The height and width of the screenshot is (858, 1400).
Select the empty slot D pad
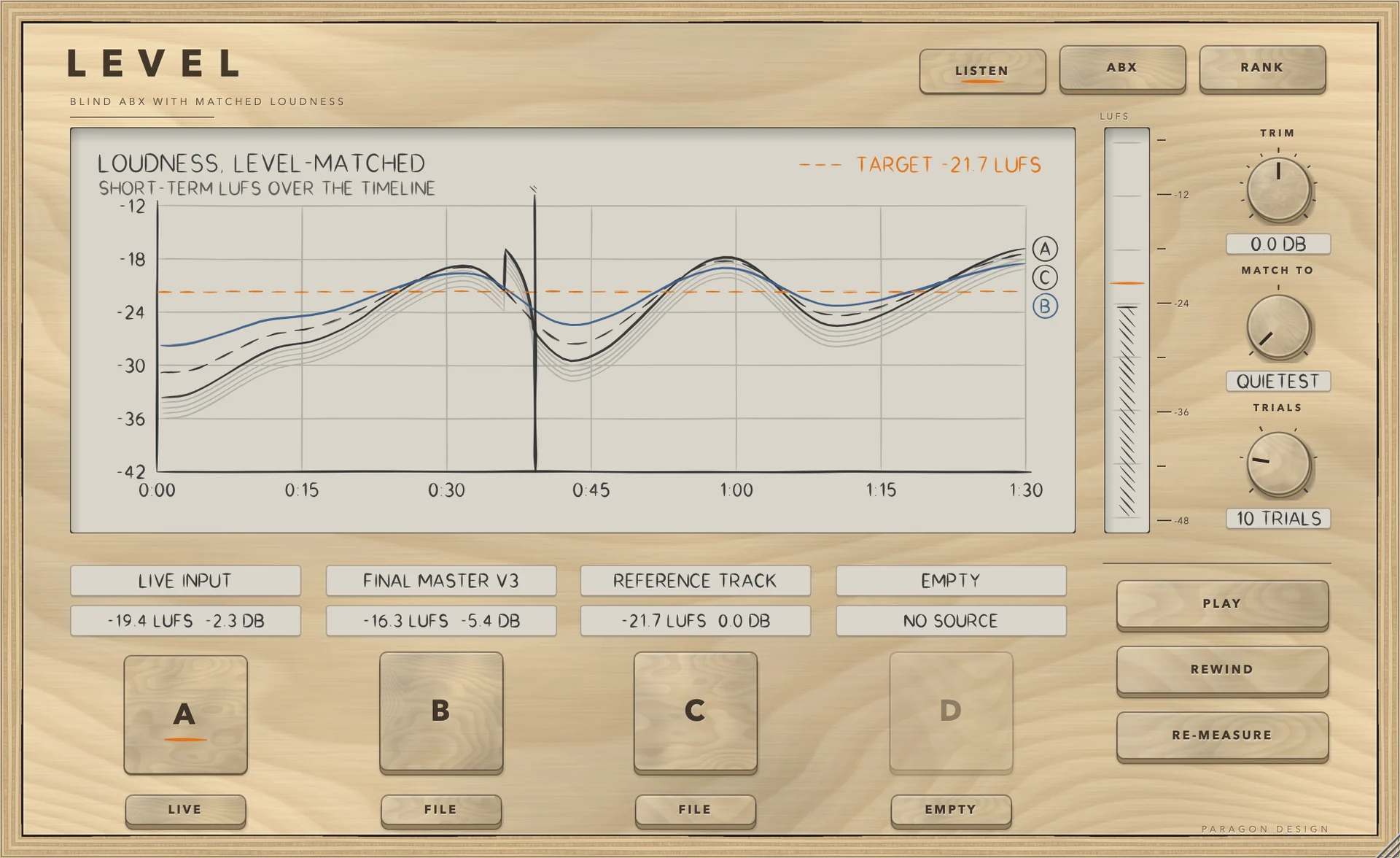click(x=951, y=711)
